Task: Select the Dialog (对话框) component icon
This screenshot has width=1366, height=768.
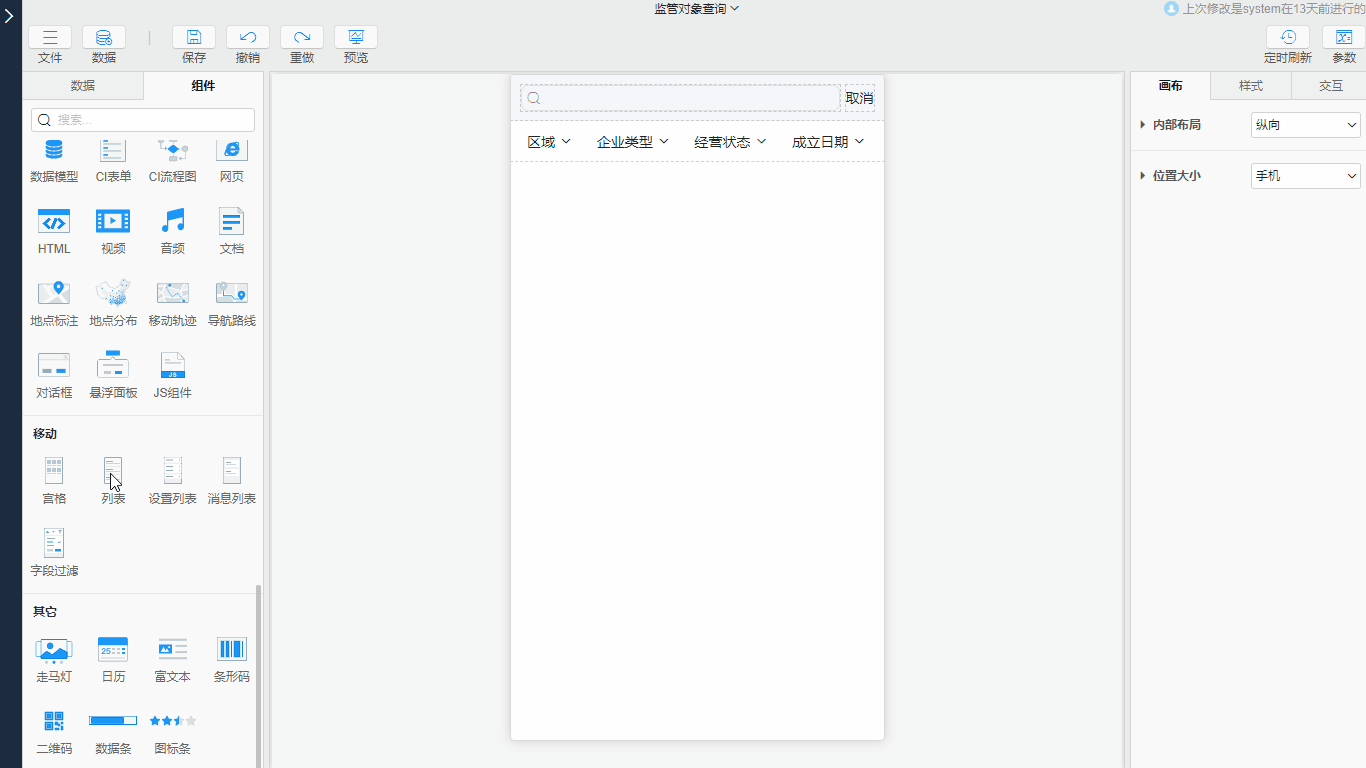Action: click(x=54, y=366)
